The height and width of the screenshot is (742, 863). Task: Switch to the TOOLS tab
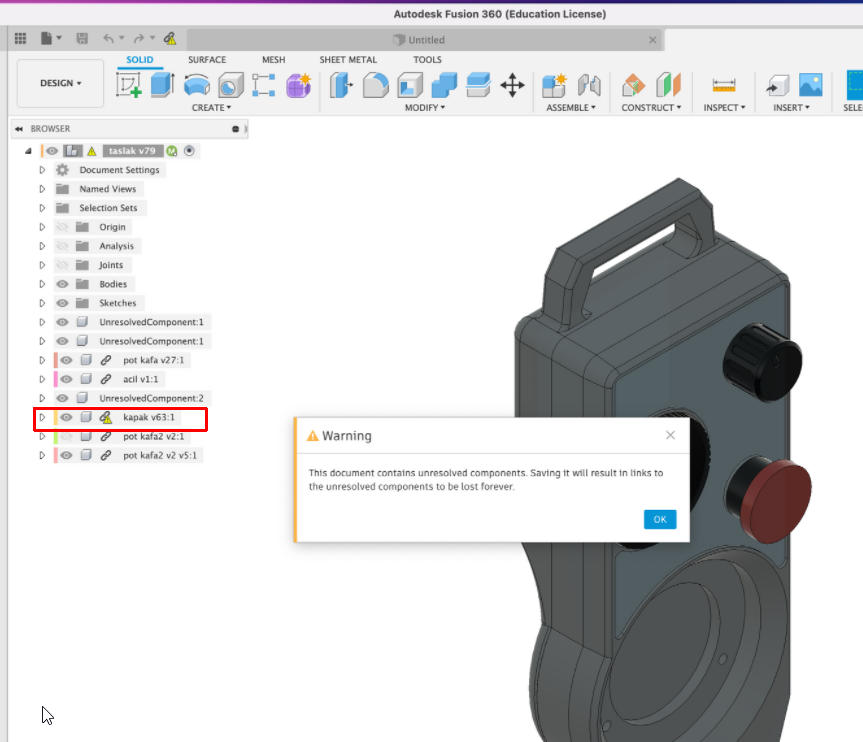[428, 59]
